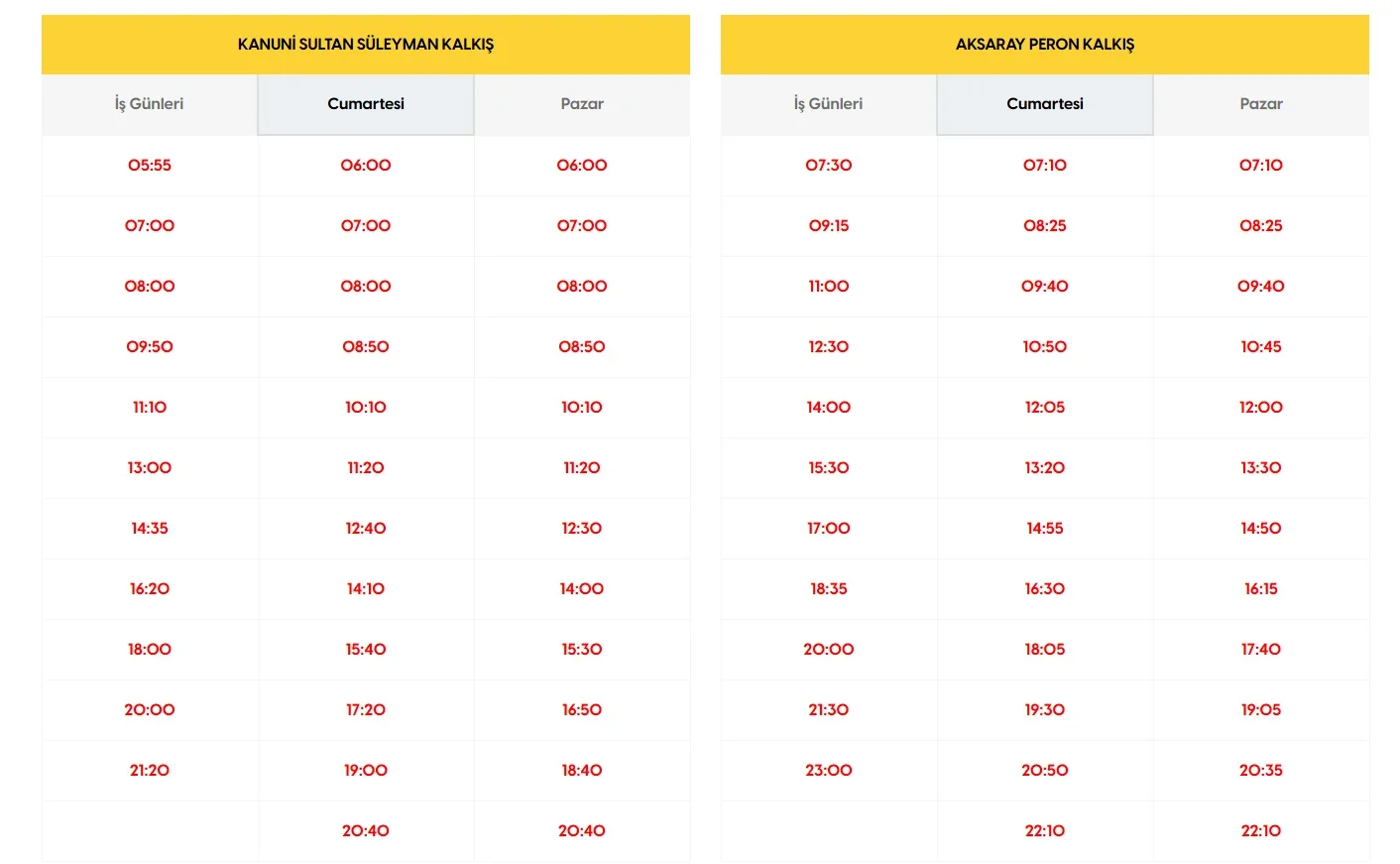Select the 21:20 departure time
This screenshot has width=1400, height=864.
150,771
